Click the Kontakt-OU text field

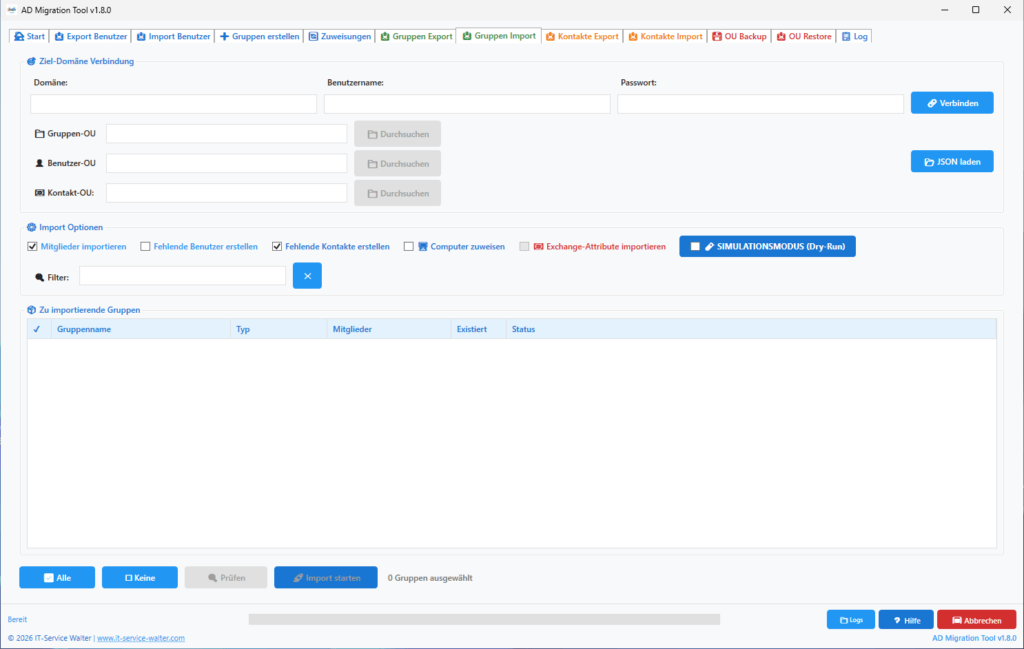coord(227,193)
